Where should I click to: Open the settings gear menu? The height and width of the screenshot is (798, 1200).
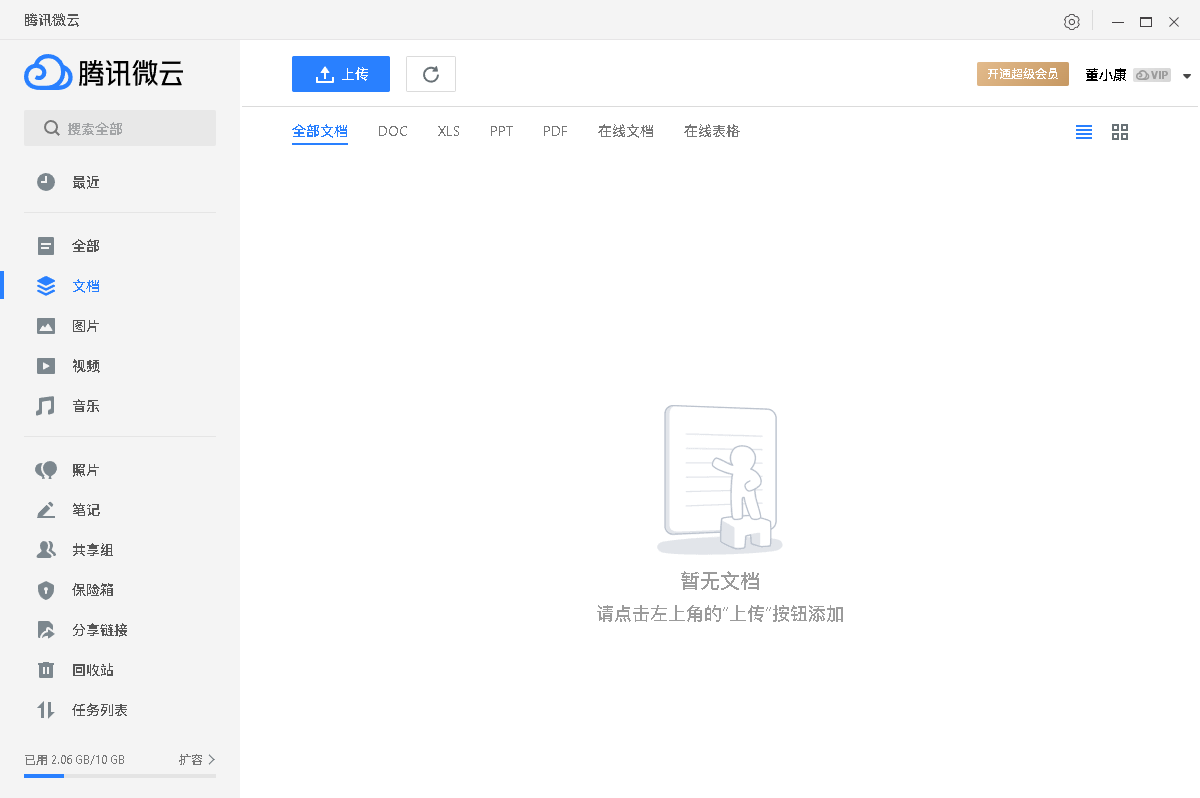pos(1071,21)
